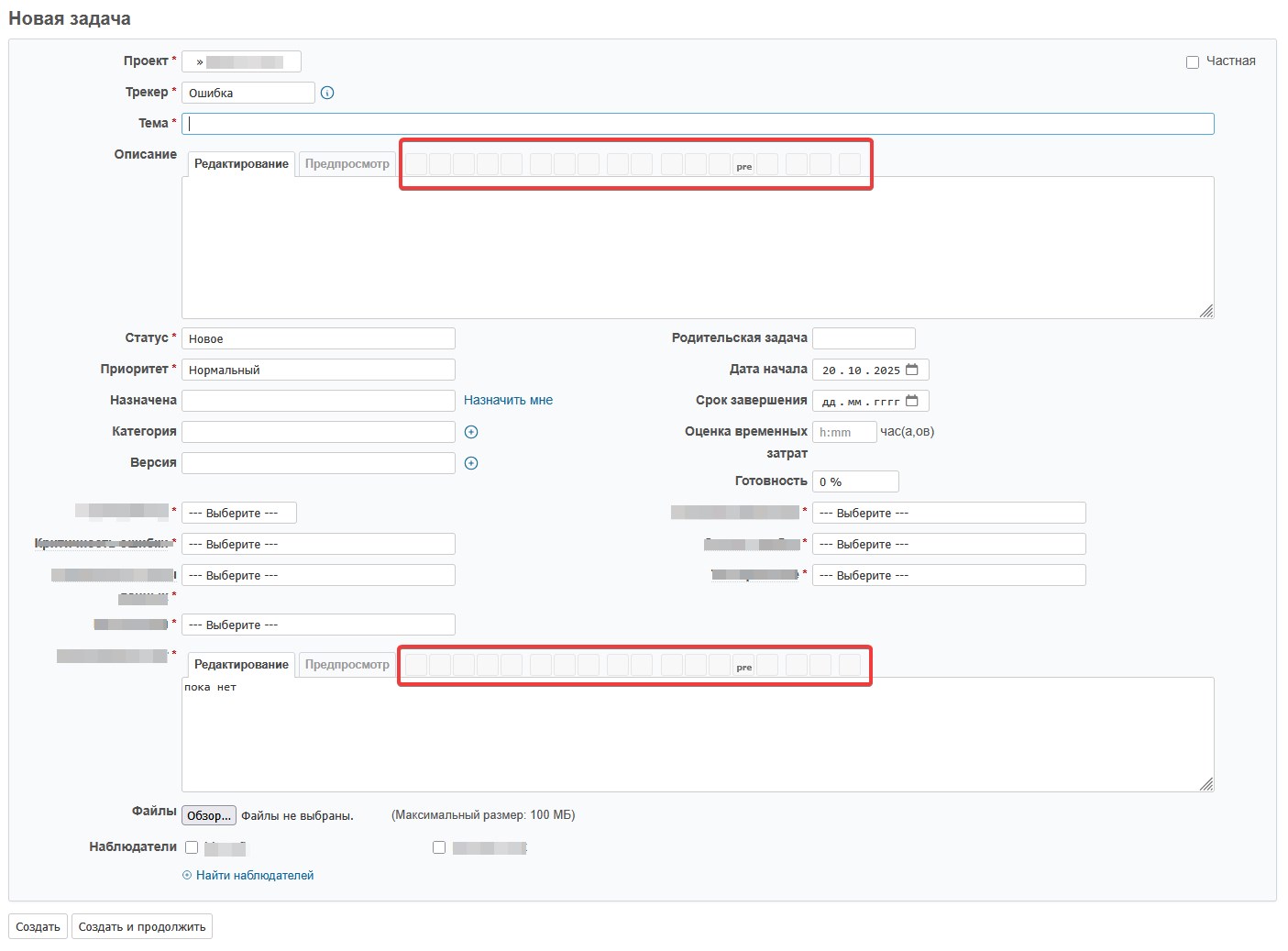The width and height of the screenshot is (1288, 951).
Task: Click the Обзор... file browse button
Action: coord(209,815)
